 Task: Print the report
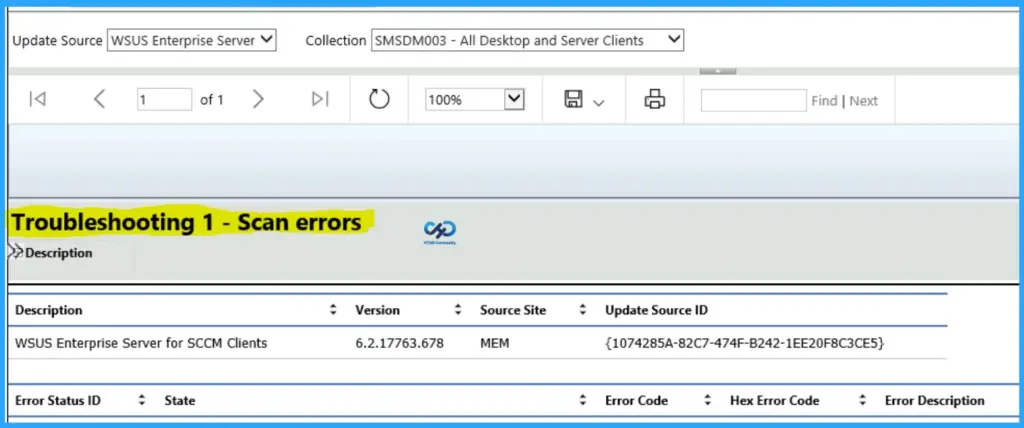(654, 99)
